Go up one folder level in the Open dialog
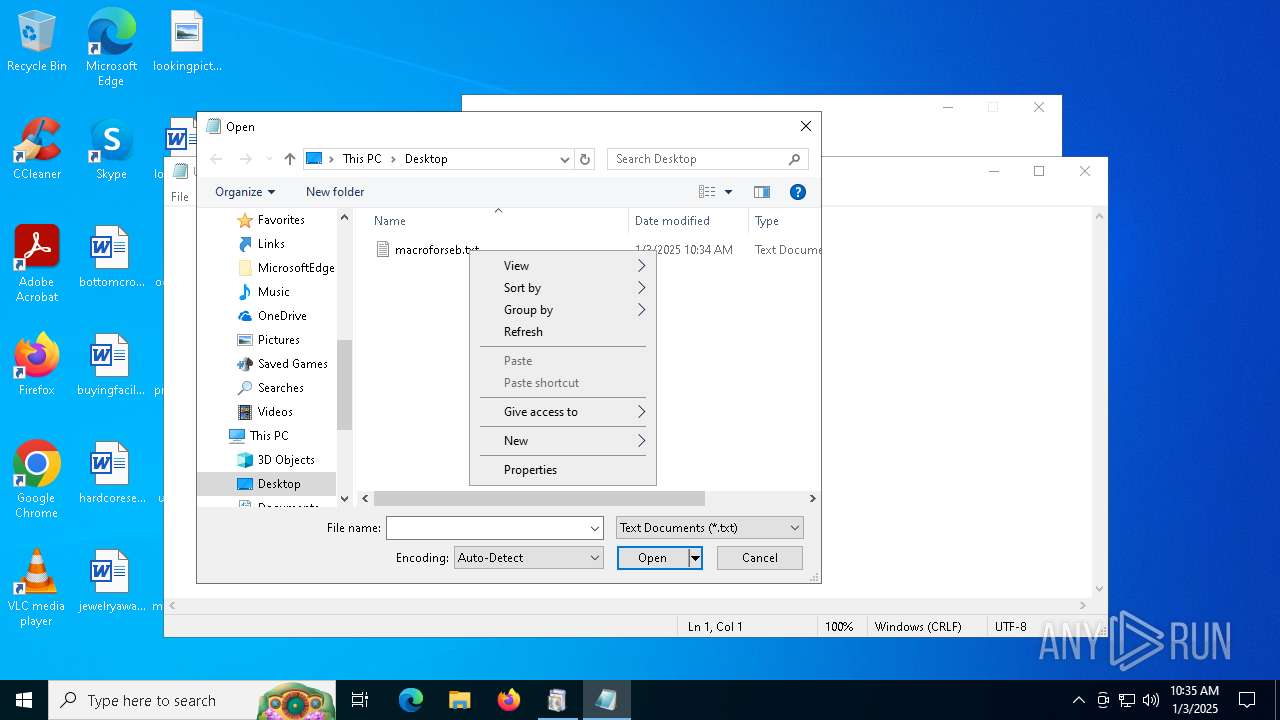The width and height of the screenshot is (1280, 720). point(290,159)
